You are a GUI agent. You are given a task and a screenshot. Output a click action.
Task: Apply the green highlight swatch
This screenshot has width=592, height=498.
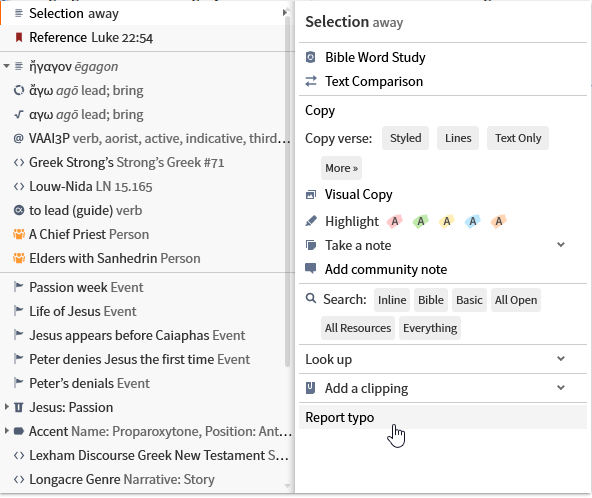420,221
